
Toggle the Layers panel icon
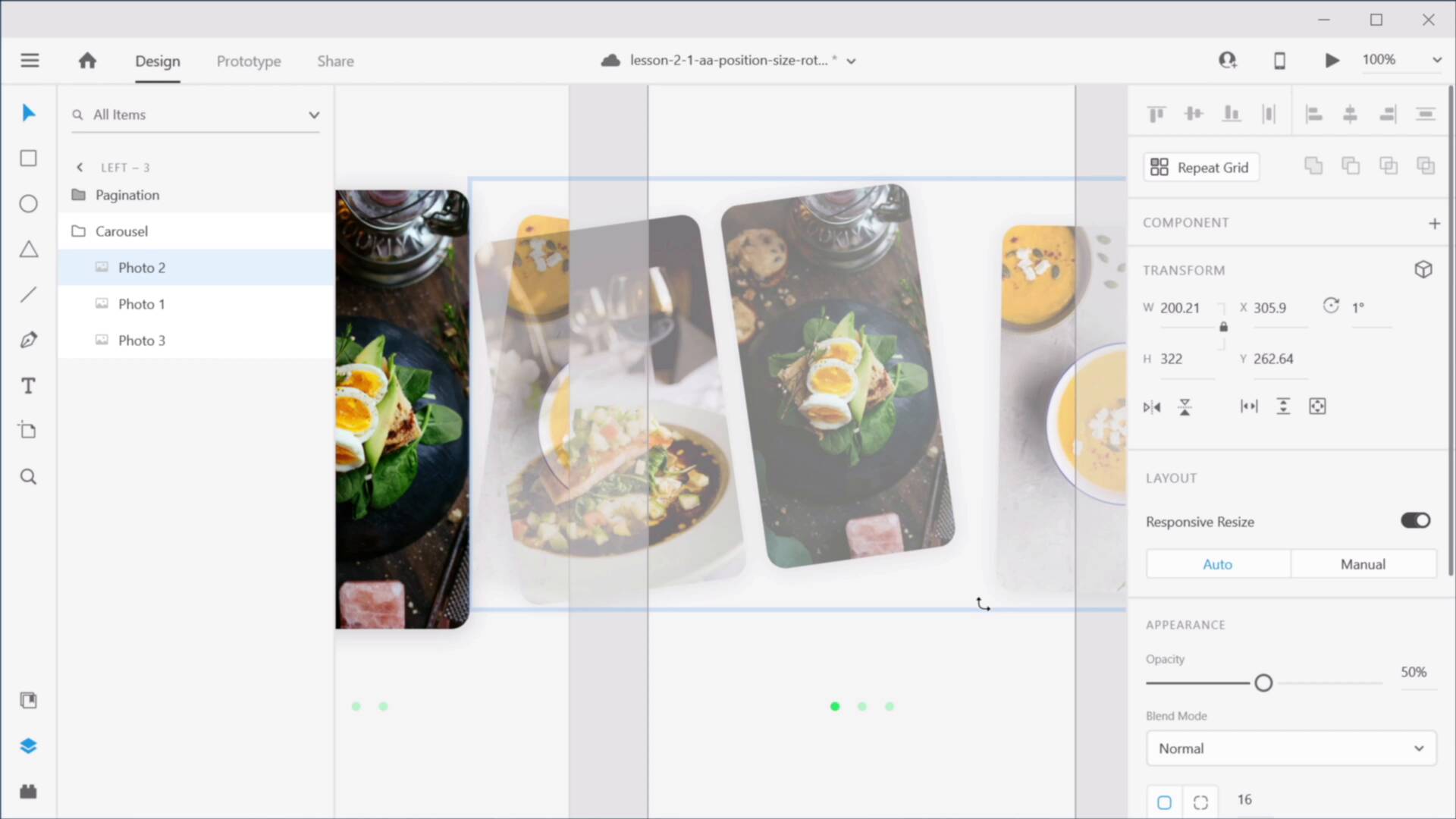[x=29, y=746]
